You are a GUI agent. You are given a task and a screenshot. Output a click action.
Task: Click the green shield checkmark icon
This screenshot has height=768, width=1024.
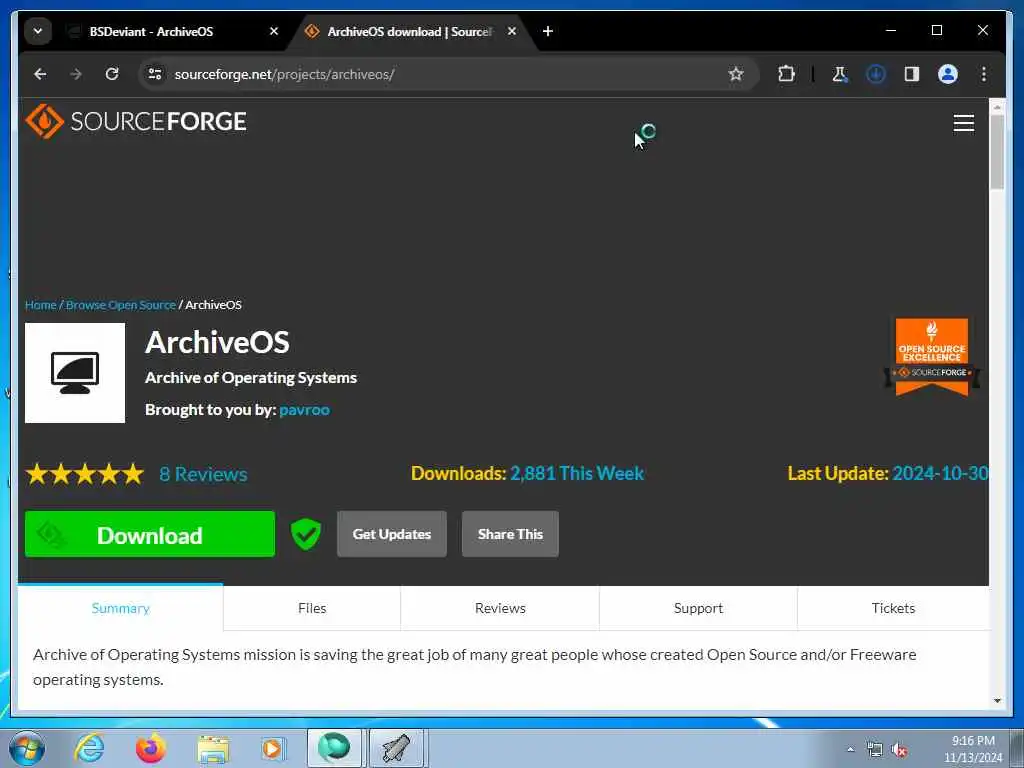pos(306,534)
